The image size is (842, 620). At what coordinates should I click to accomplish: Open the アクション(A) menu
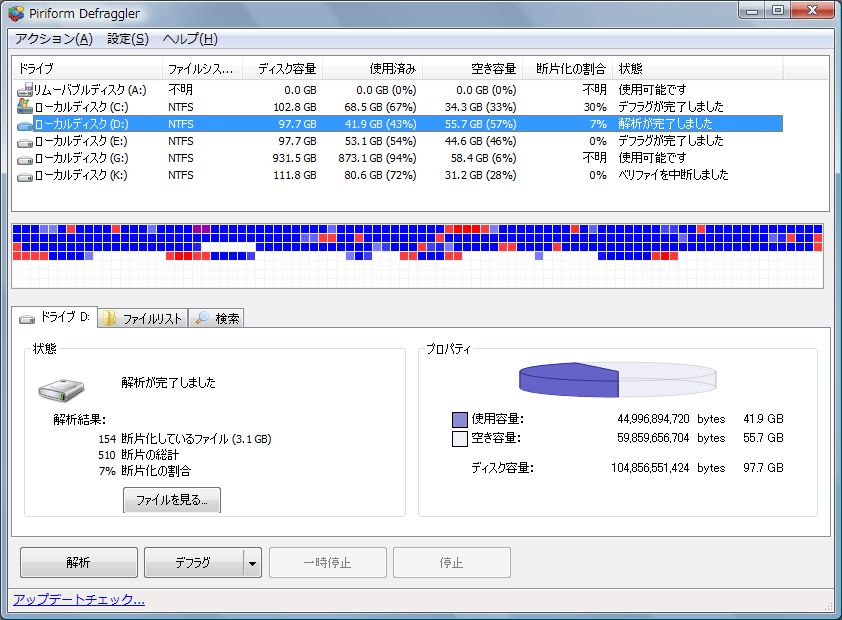coord(54,39)
